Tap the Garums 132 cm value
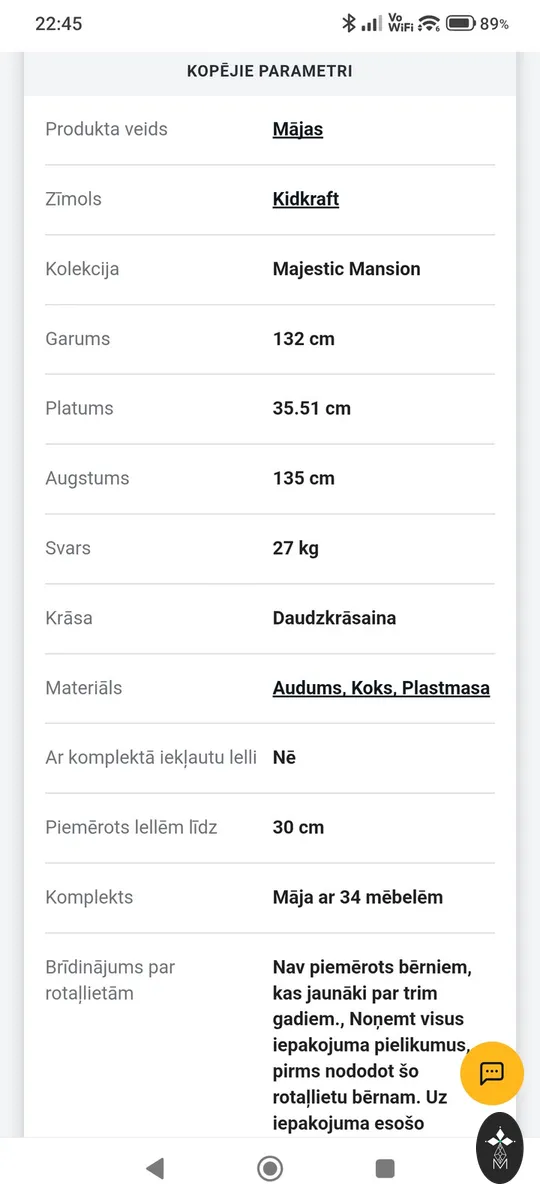Viewport: 540px width, 1200px height. click(304, 339)
